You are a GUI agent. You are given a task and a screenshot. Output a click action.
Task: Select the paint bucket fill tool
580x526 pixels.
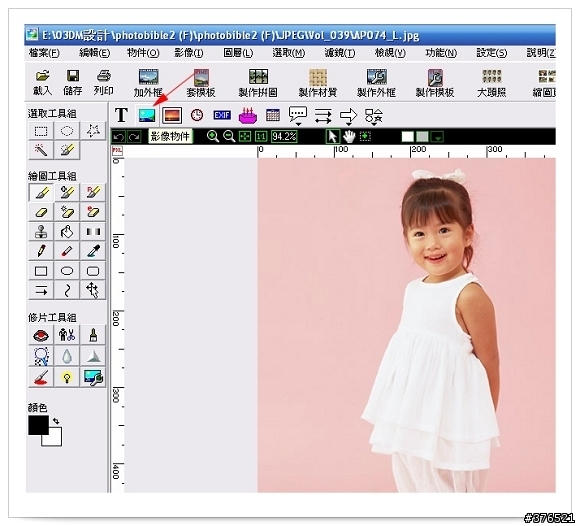tap(67, 232)
